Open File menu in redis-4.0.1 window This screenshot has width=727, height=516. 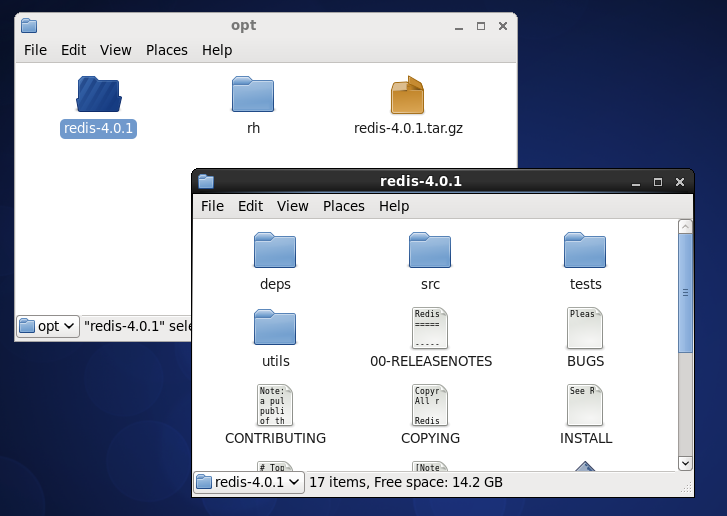(x=212, y=206)
